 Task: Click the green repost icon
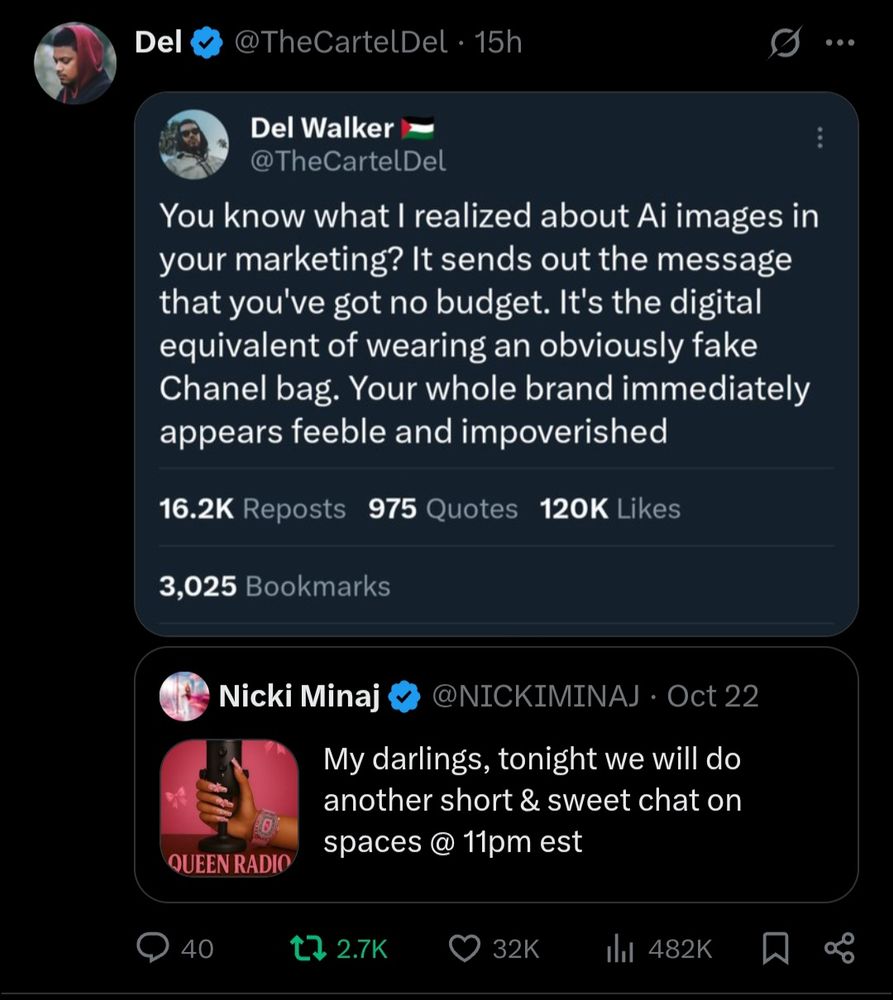pyautogui.click(x=300, y=948)
